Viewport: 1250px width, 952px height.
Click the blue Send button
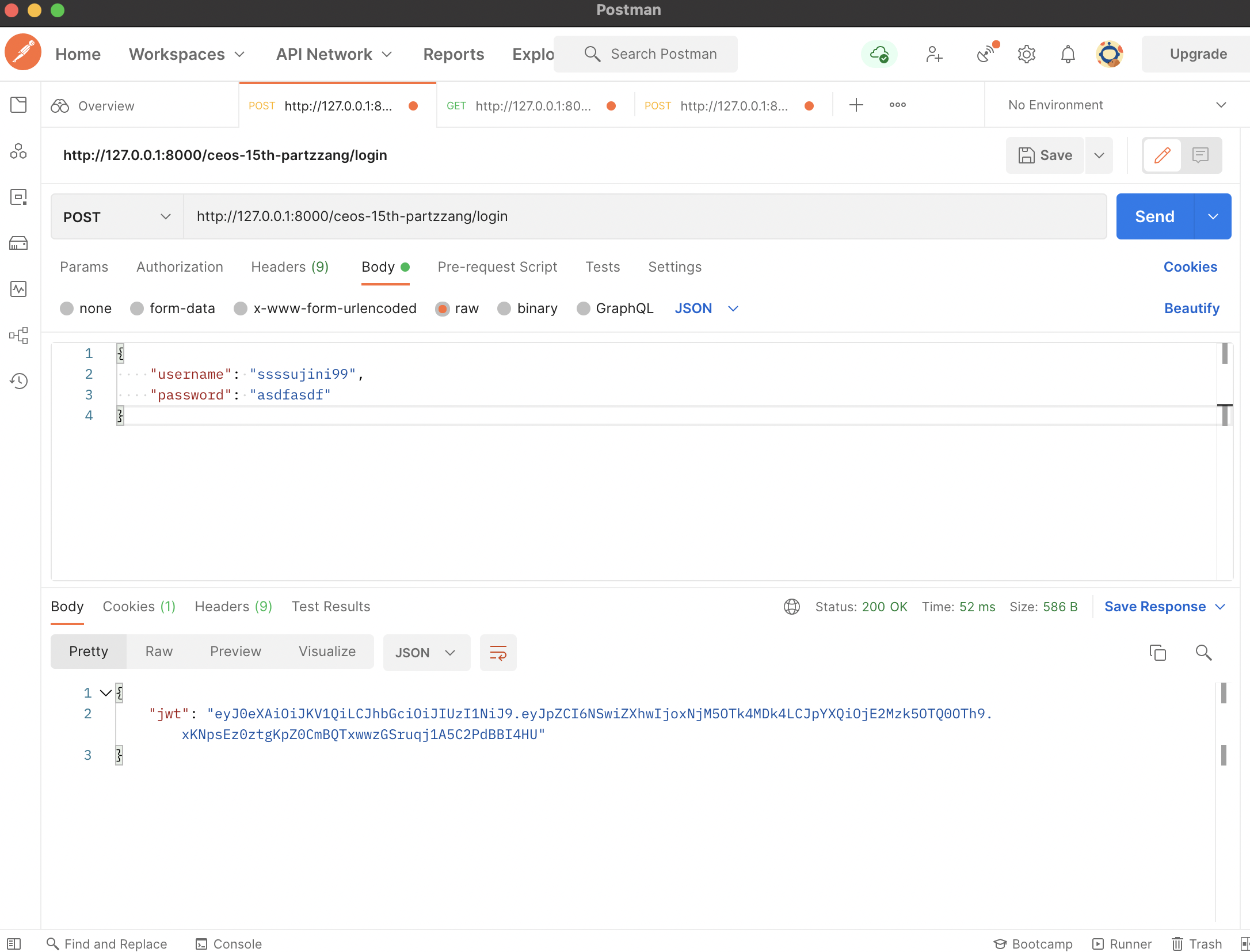[1154, 216]
